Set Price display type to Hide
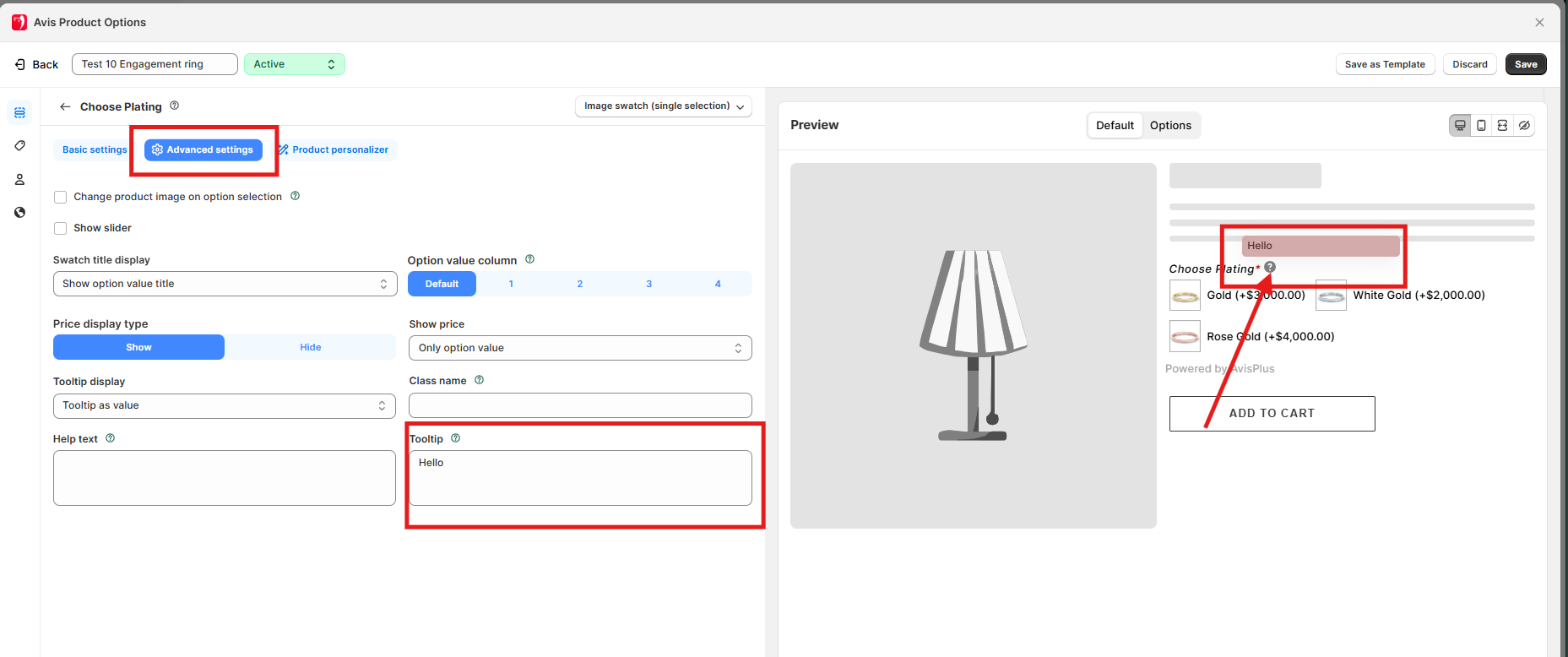This screenshot has height=657, width=1568. [310, 347]
